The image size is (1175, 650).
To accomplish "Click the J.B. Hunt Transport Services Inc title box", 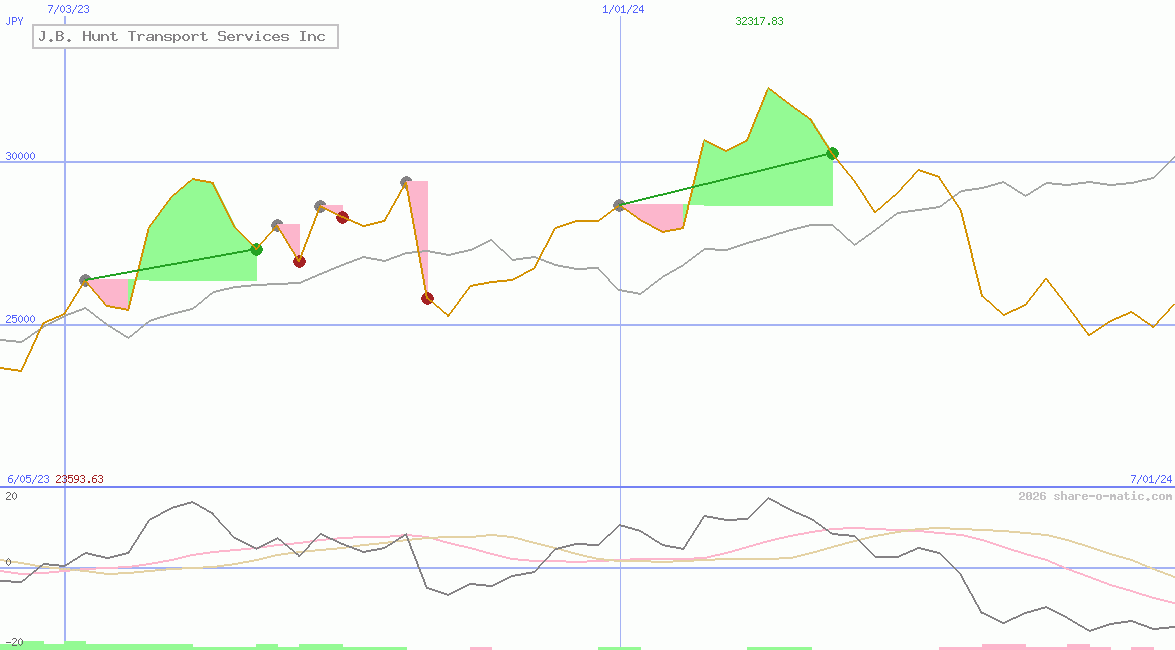I will point(185,37).
